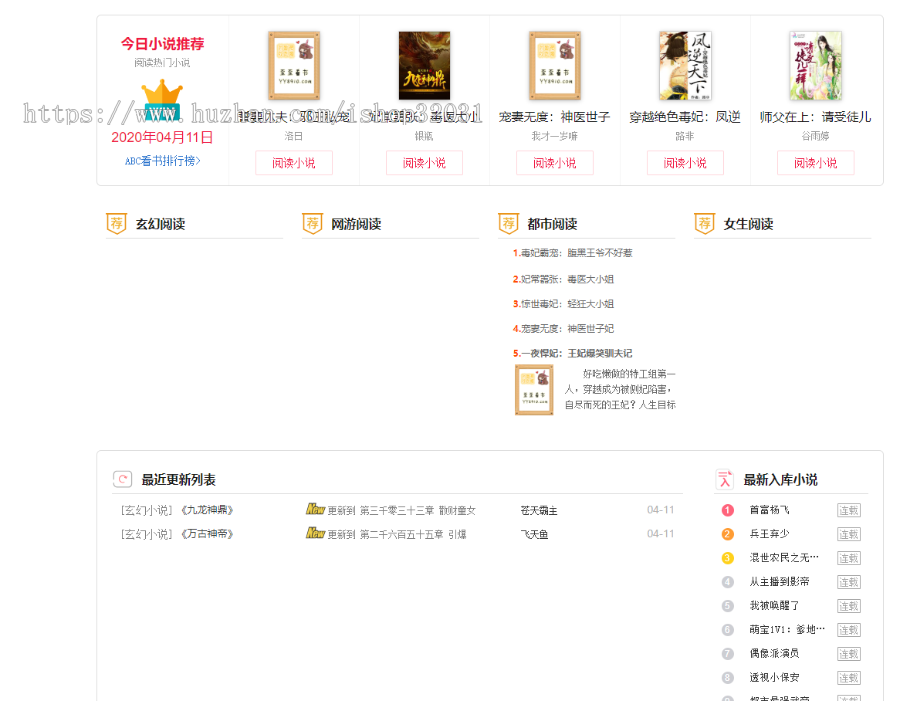The width and height of the screenshot is (900, 701).
Task: Click 连载 next to 兵王弃少
Action: 848,534
